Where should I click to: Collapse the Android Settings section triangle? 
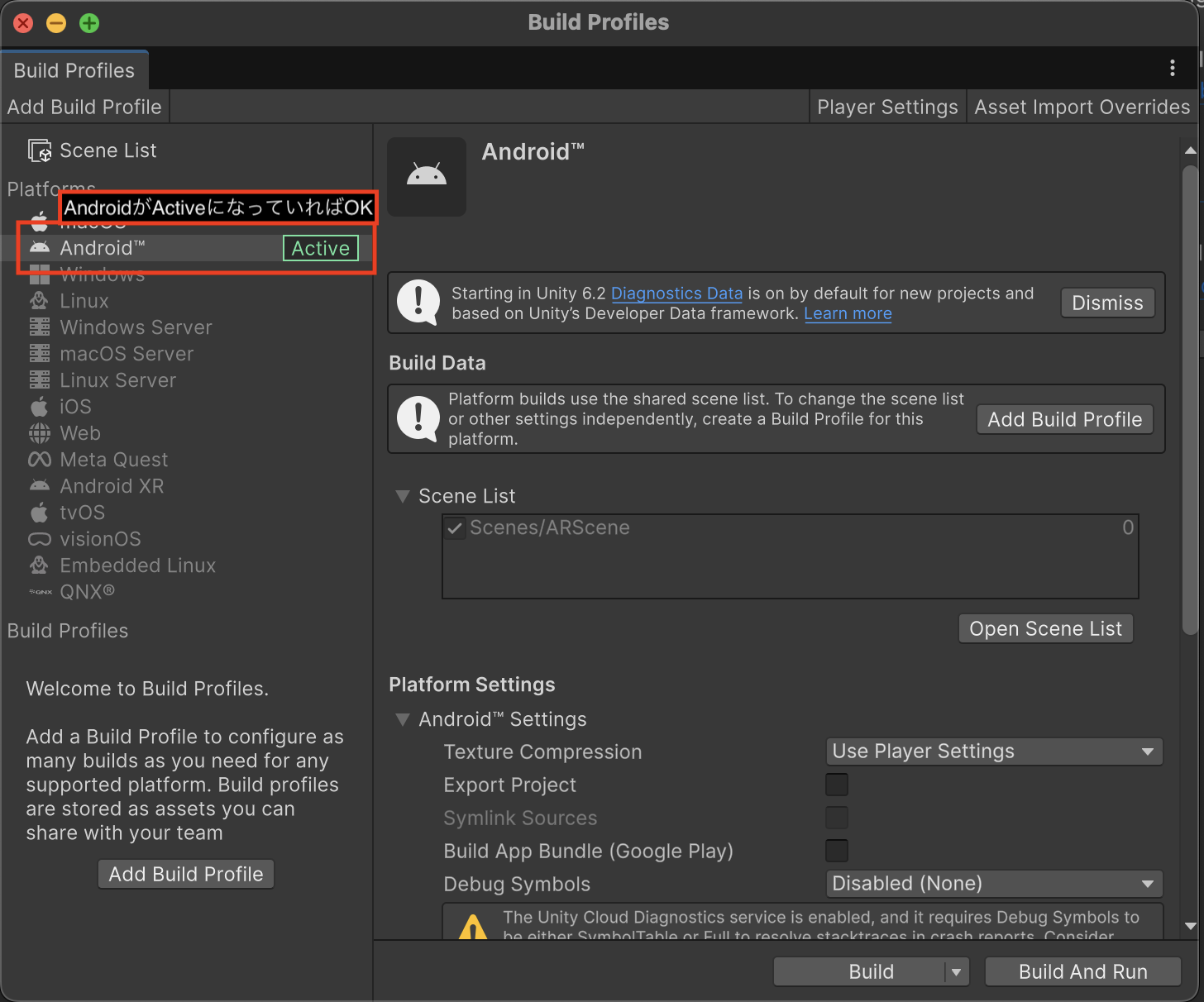(x=403, y=719)
